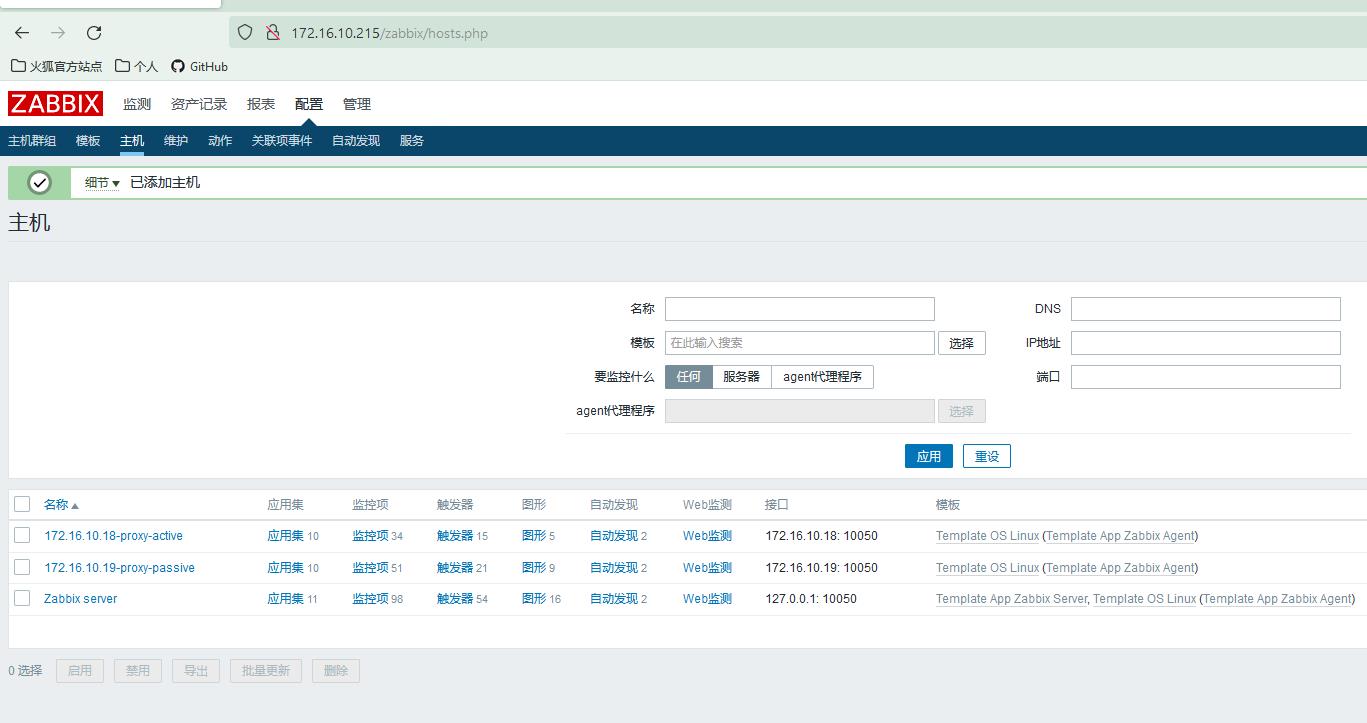1367x723 pixels.
Task: Open 触发器 15 for 172.16.10.18 host
Action: 455,536
